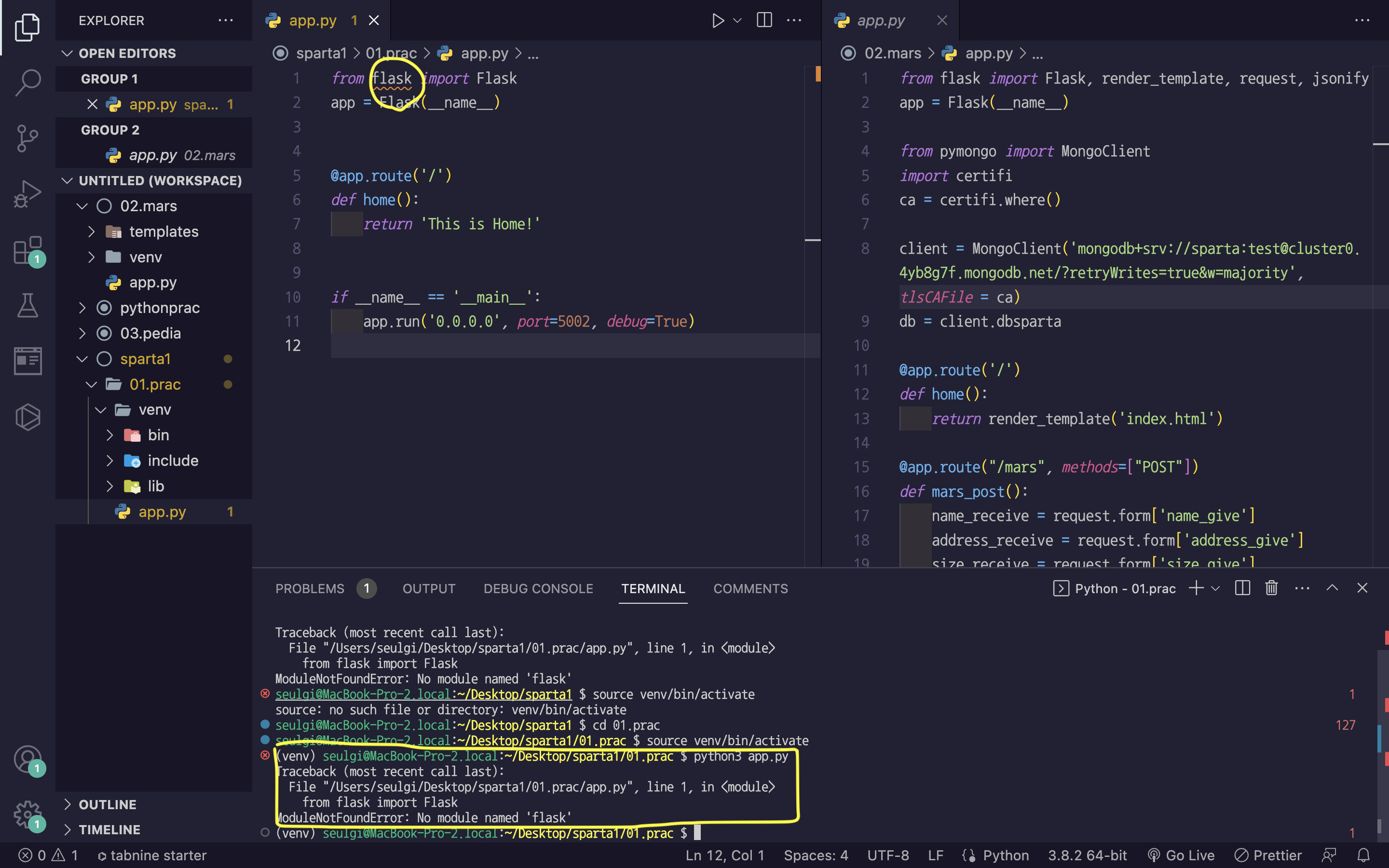Close the left app.py editor tab

[x=374, y=21]
